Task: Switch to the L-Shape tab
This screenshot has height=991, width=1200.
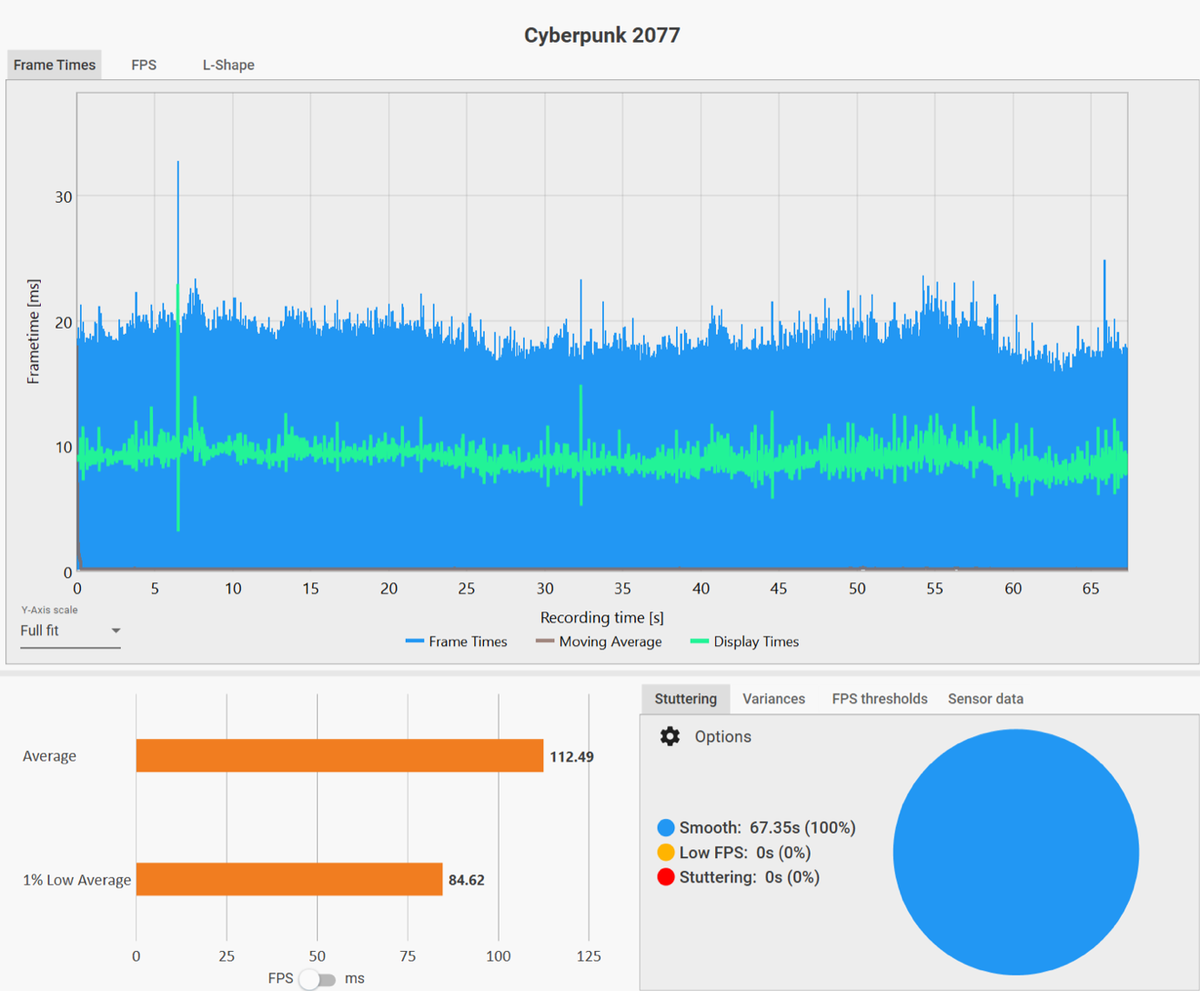Action: coord(228,65)
